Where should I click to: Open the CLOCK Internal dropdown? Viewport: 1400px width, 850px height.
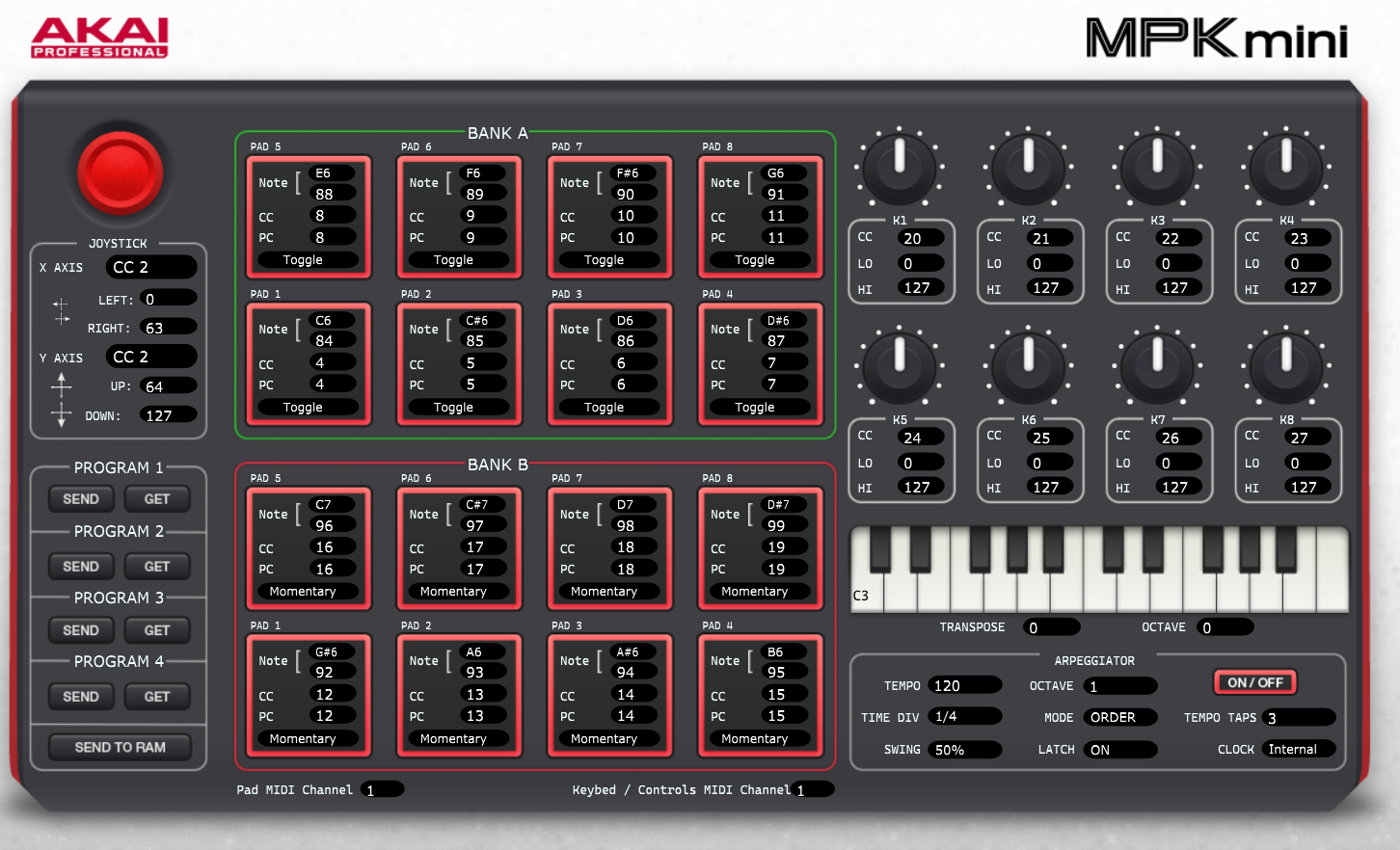(1299, 749)
